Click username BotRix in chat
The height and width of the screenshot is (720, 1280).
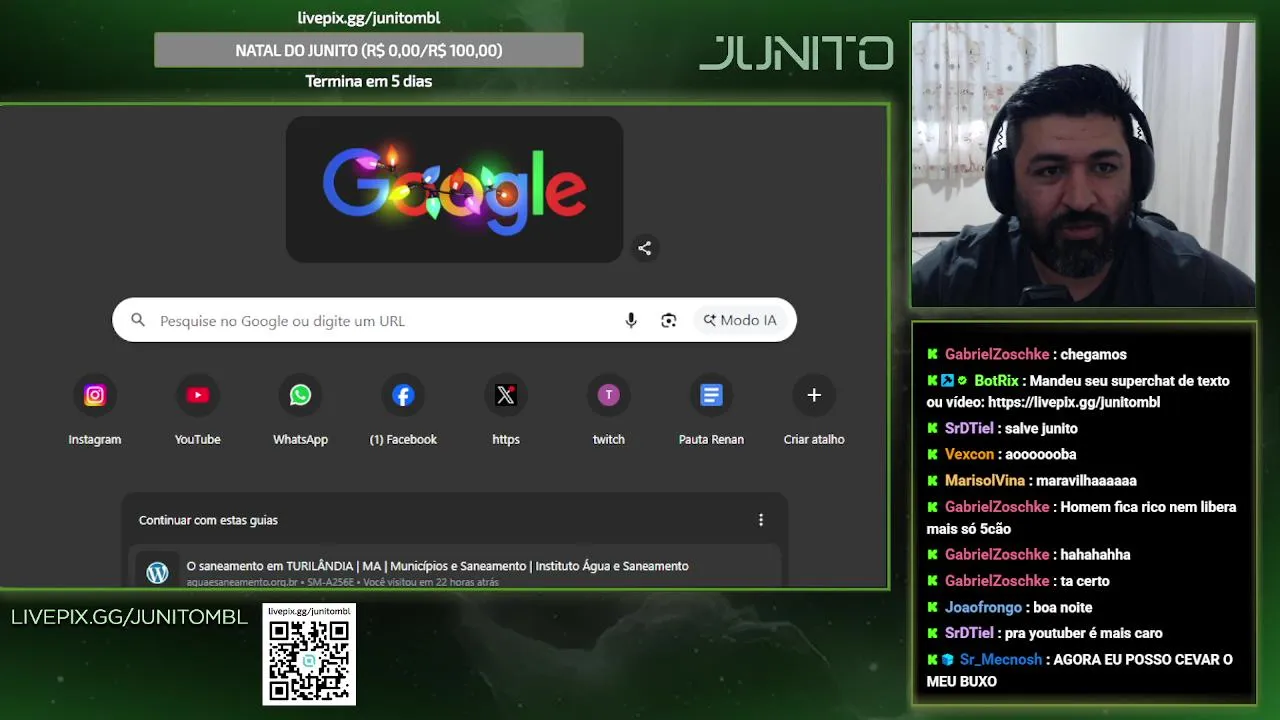click(x=996, y=381)
